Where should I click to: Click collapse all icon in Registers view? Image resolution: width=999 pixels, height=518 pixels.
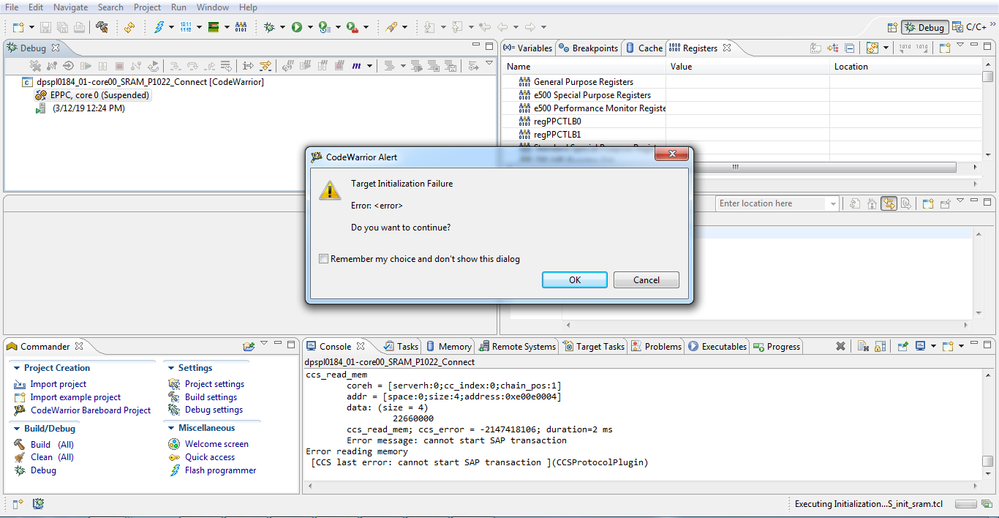click(x=850, y=48)
